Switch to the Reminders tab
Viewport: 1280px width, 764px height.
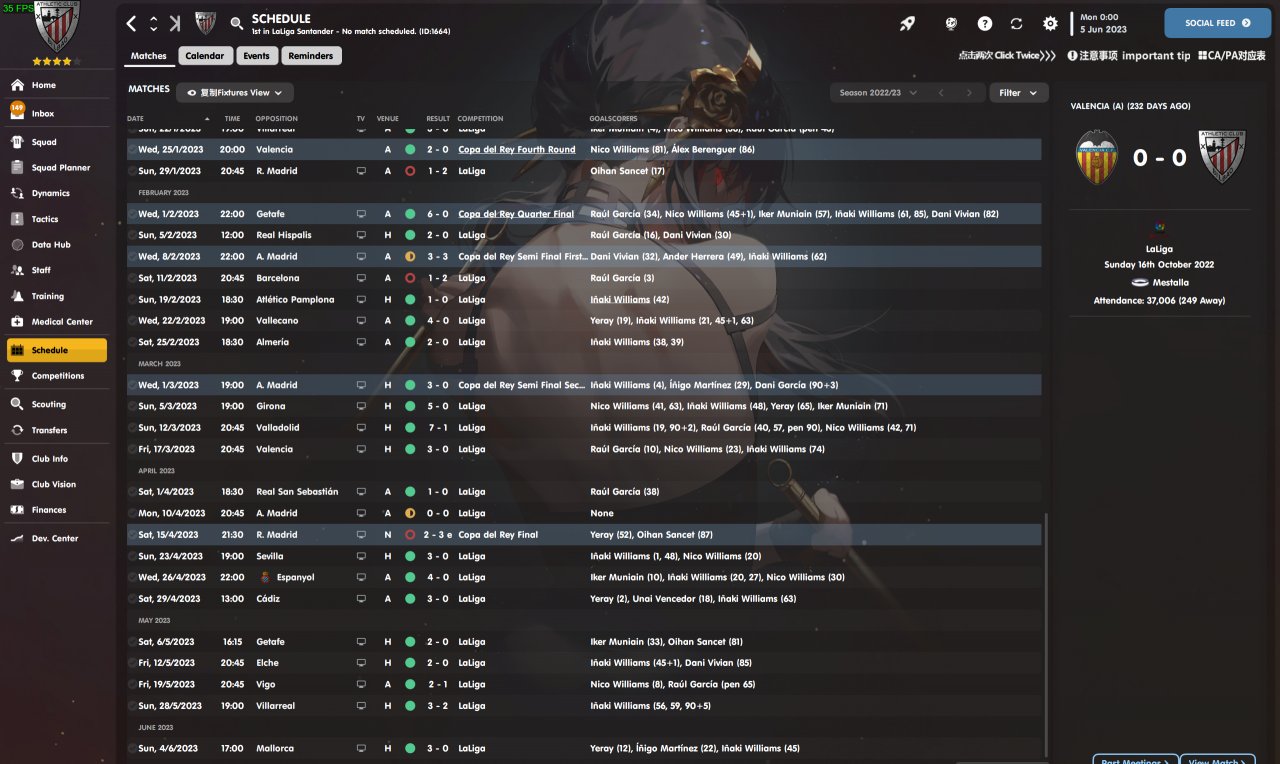click(x=311, y=56)
